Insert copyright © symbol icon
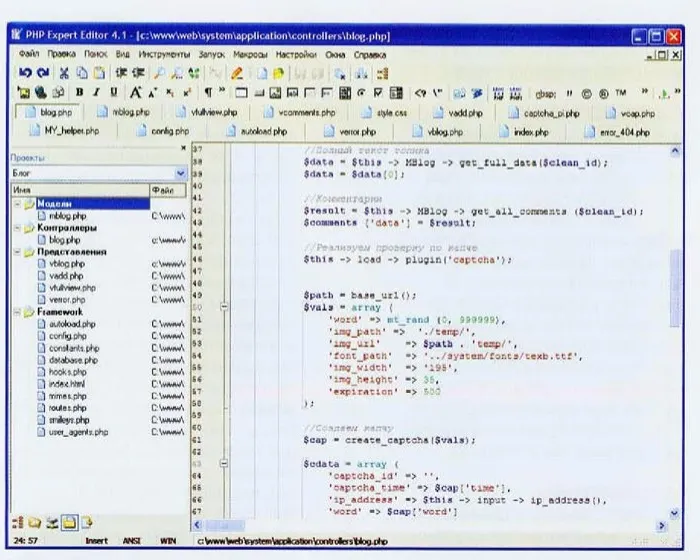700x560 pixels. 586,94
